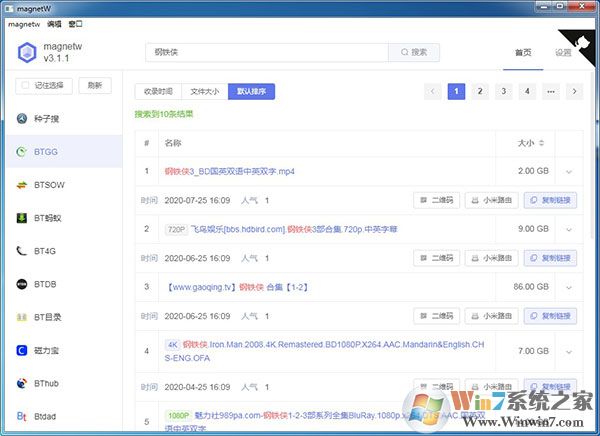Go to results page 4
Viewport: 600px width, 436px height.
pos(527,91)
